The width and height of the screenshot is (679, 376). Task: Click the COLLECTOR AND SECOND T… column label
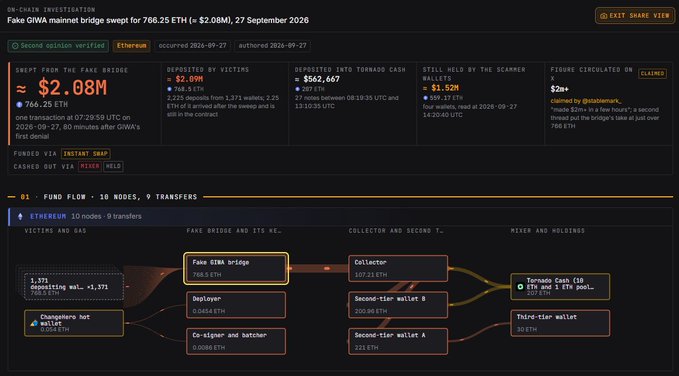[x=396, y=231]
